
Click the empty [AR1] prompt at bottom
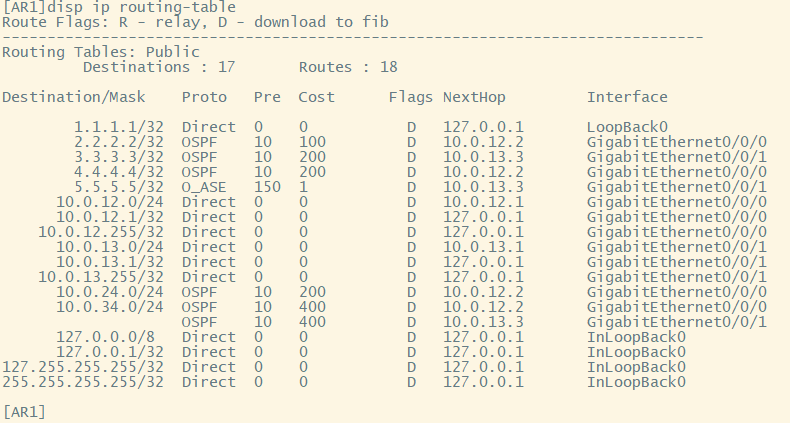pyautogui.click(x=24, y=412)
